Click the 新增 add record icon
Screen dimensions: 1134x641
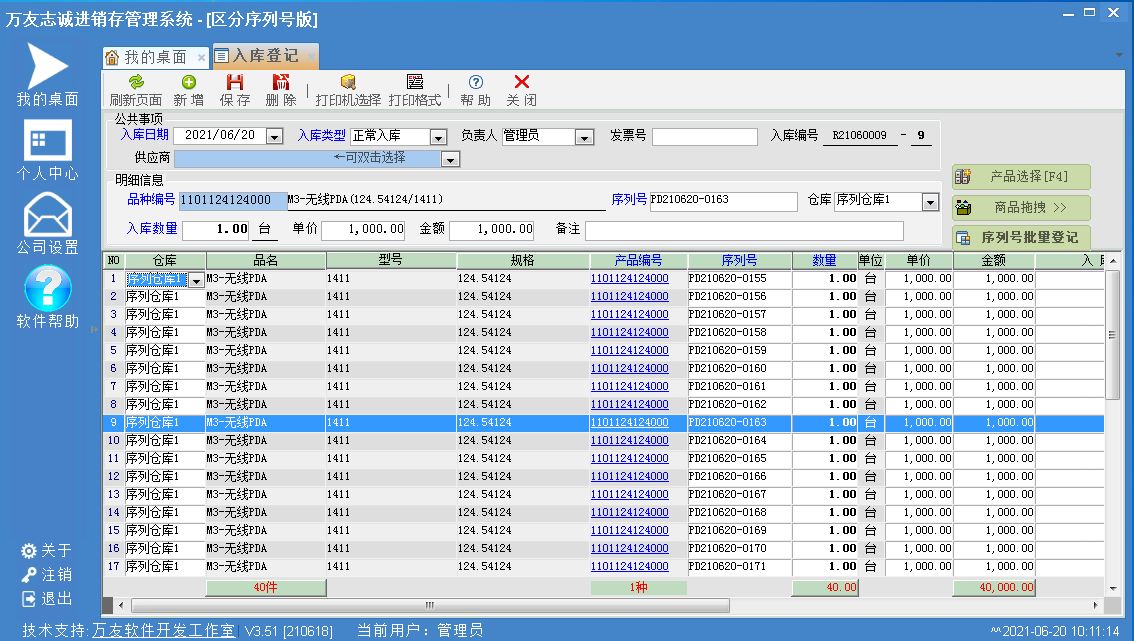click(188, 83)
